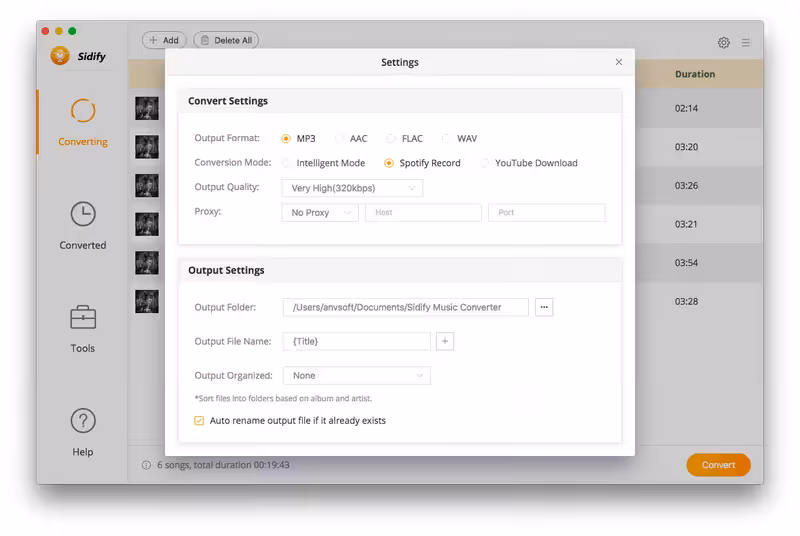Expand the Output Quality dropdown
The image size is (800, 536).
tap(352, 188)
